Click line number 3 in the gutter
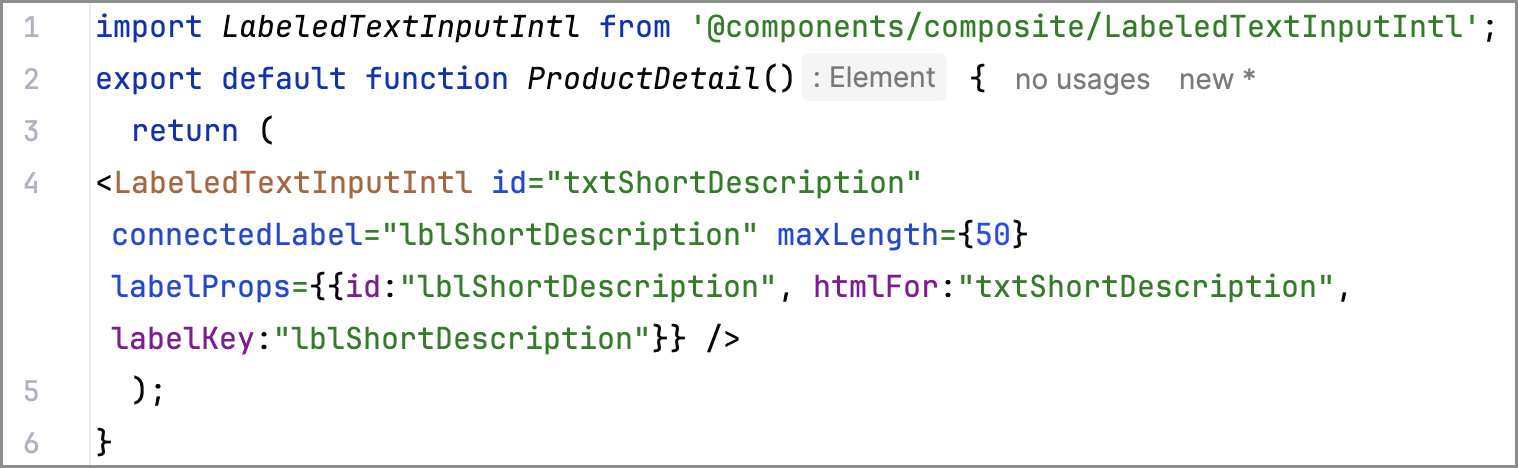 pyautogui.click(x=31, y=131)
